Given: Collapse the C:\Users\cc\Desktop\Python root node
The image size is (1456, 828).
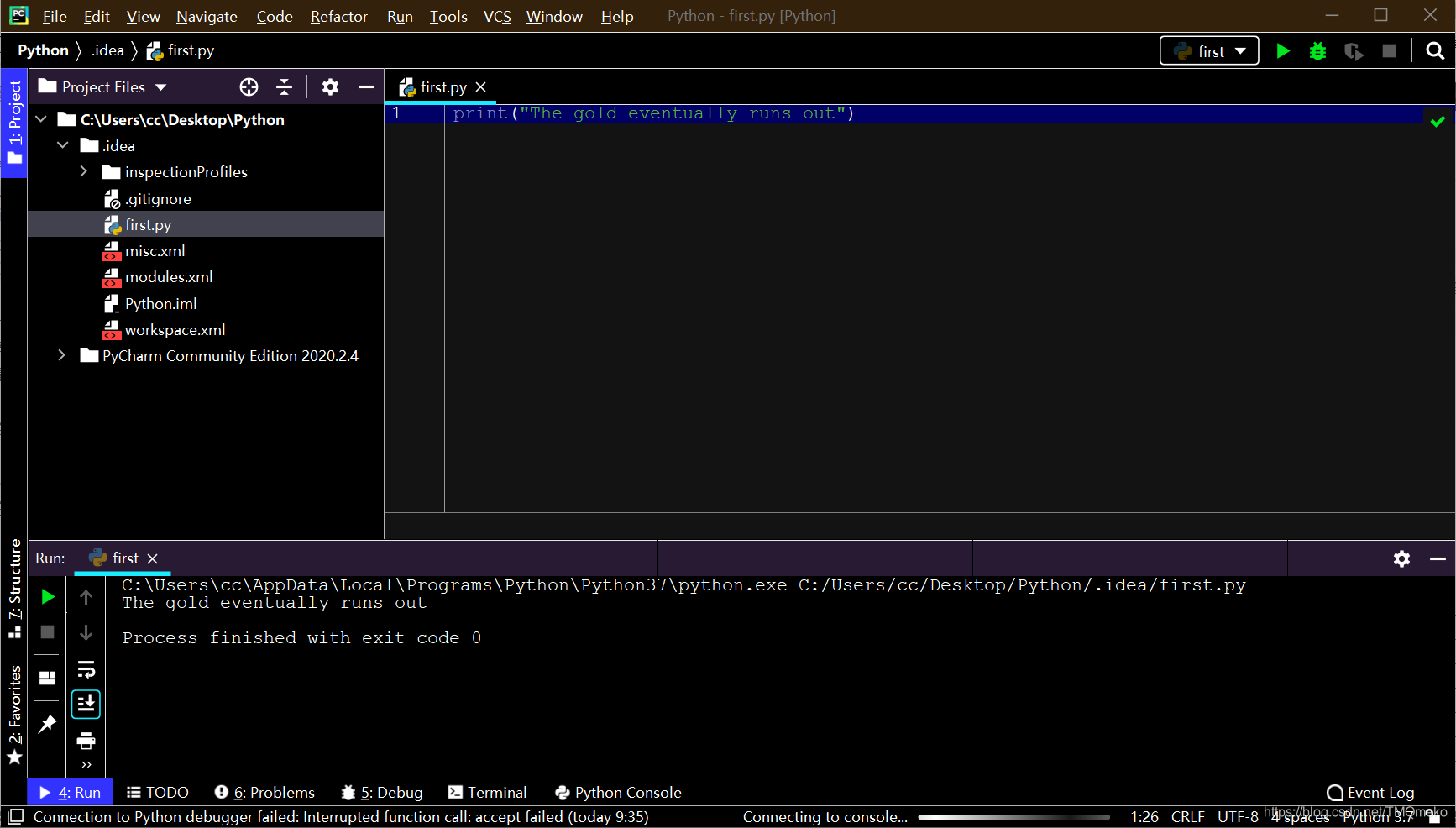Looking at the screenshot, I should pyautogui.click(x=41, y=119).
